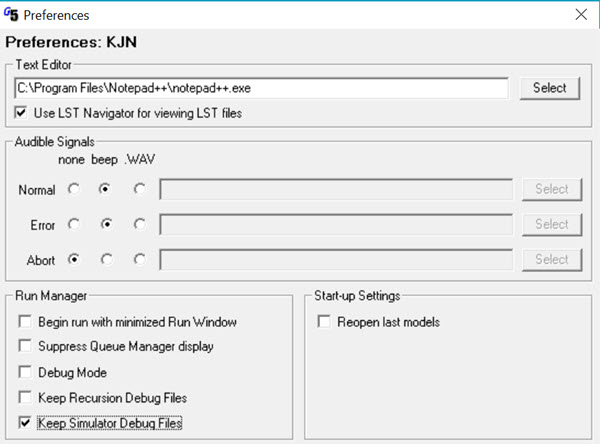This screenshot has width=600, height=444.
Task: Select beep for Normal signal
Action: coord(105,188)
